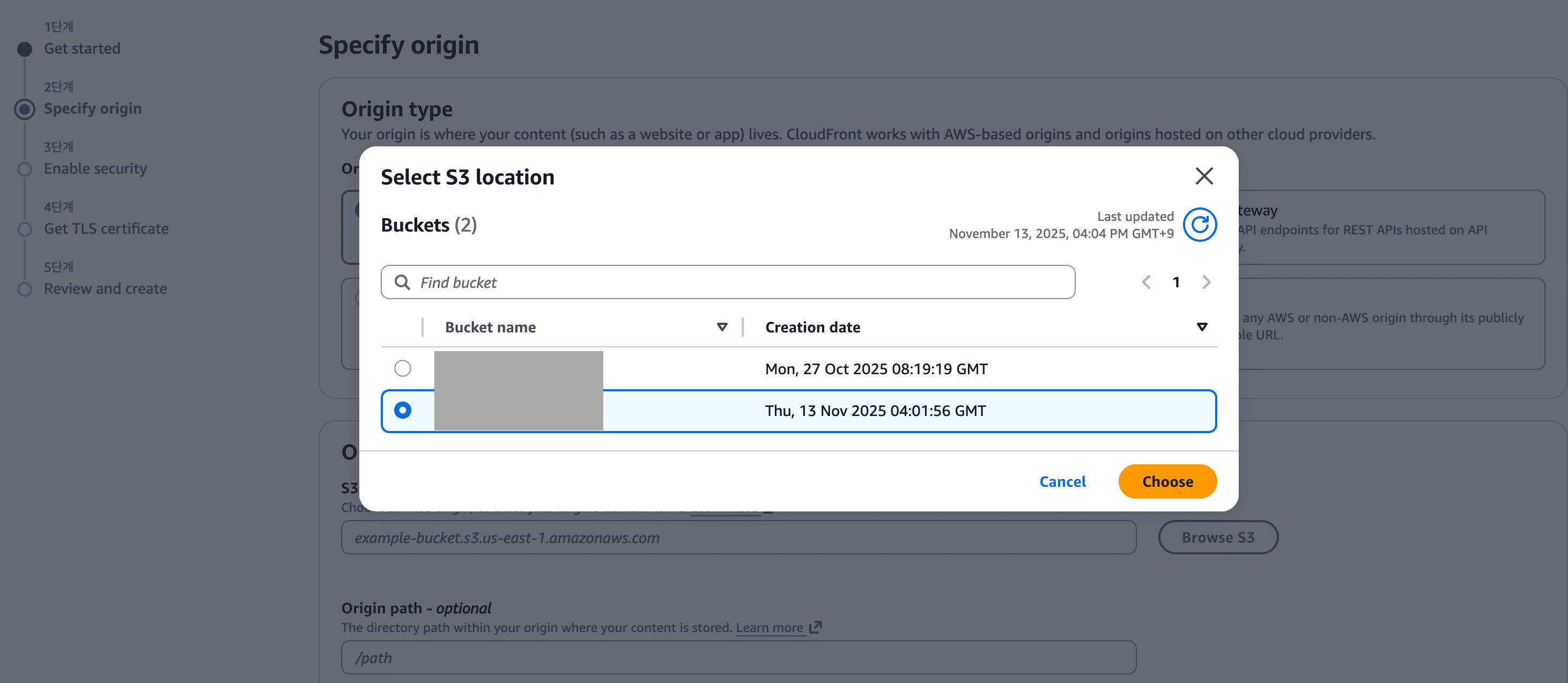Go to next page of buckets

point(1206,283)
